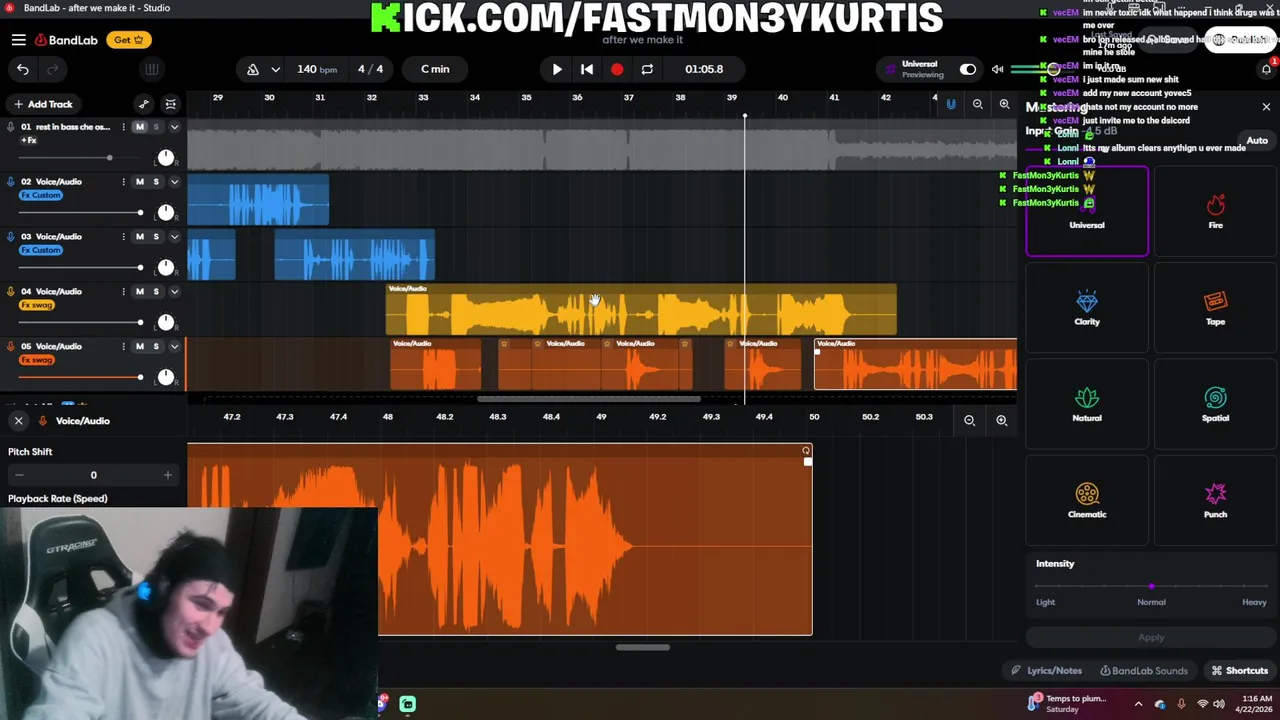This screenshot has width=1280, height=720.
Task: Close the Mastering panel
Action: click(x=1266, y=107)
